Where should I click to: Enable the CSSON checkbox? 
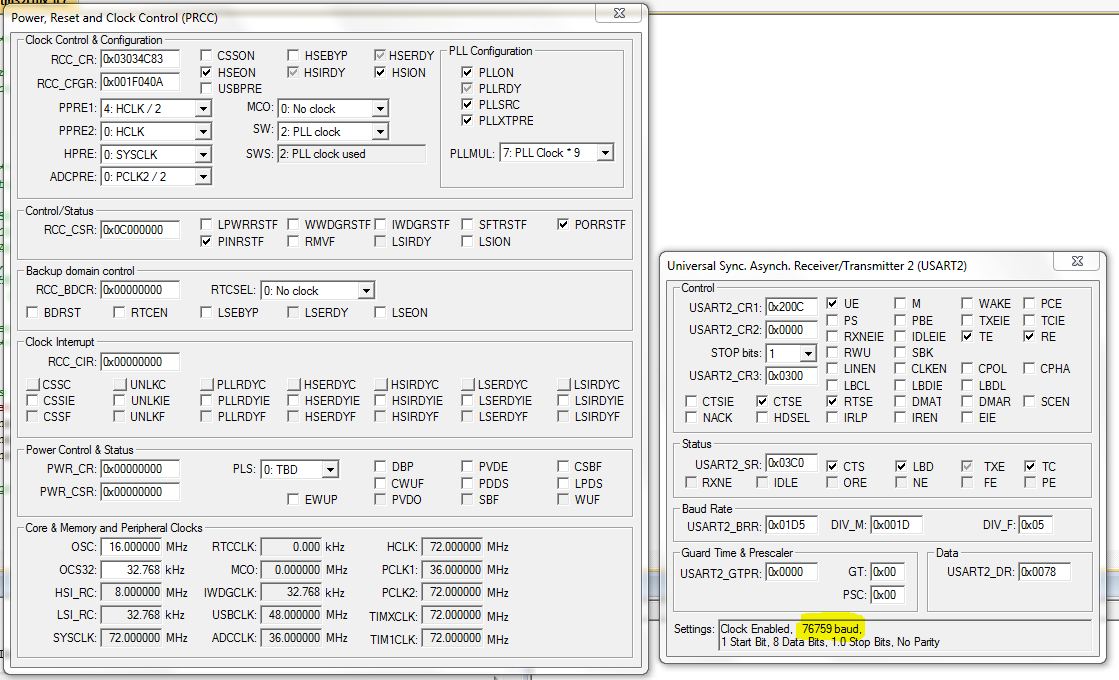tap(207, 56)
